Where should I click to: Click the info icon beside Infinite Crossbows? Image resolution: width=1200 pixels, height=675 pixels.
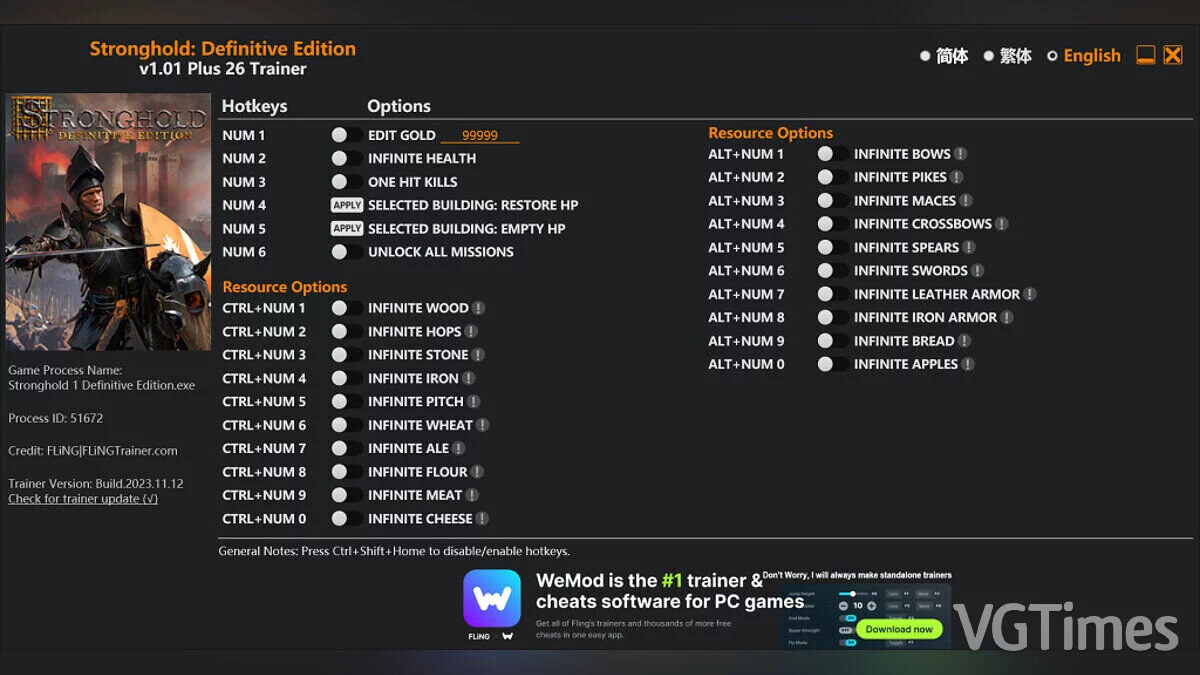click(1001, 224)
